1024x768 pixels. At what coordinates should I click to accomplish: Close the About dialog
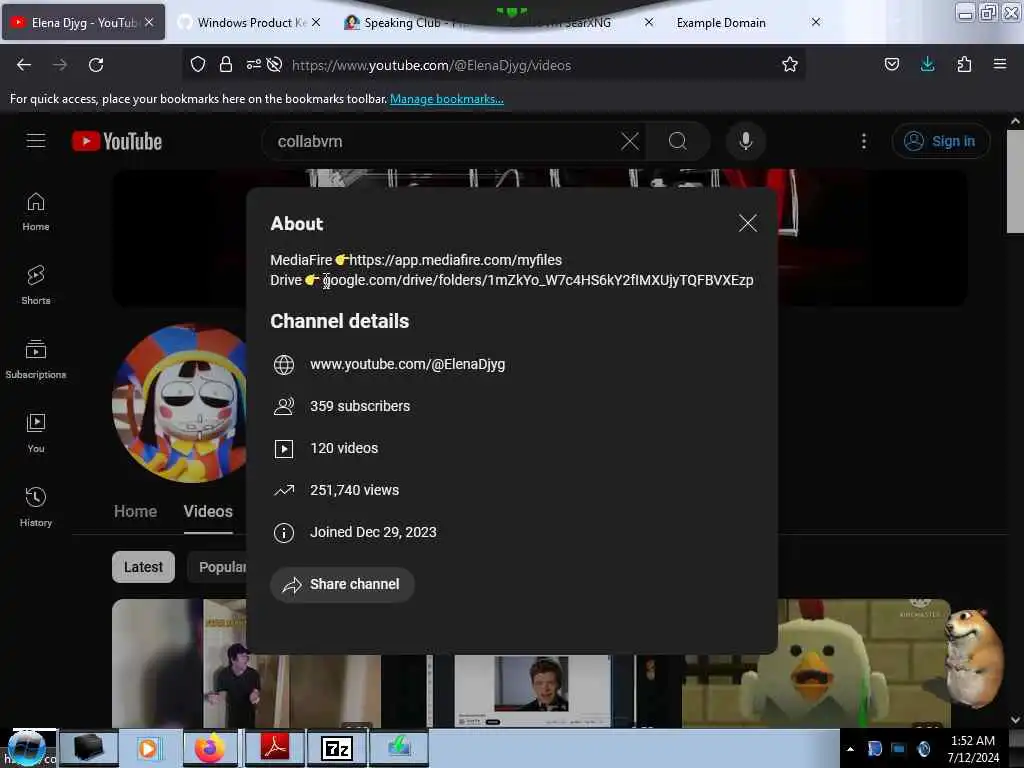pyautogui.click(x=748, y=223)
